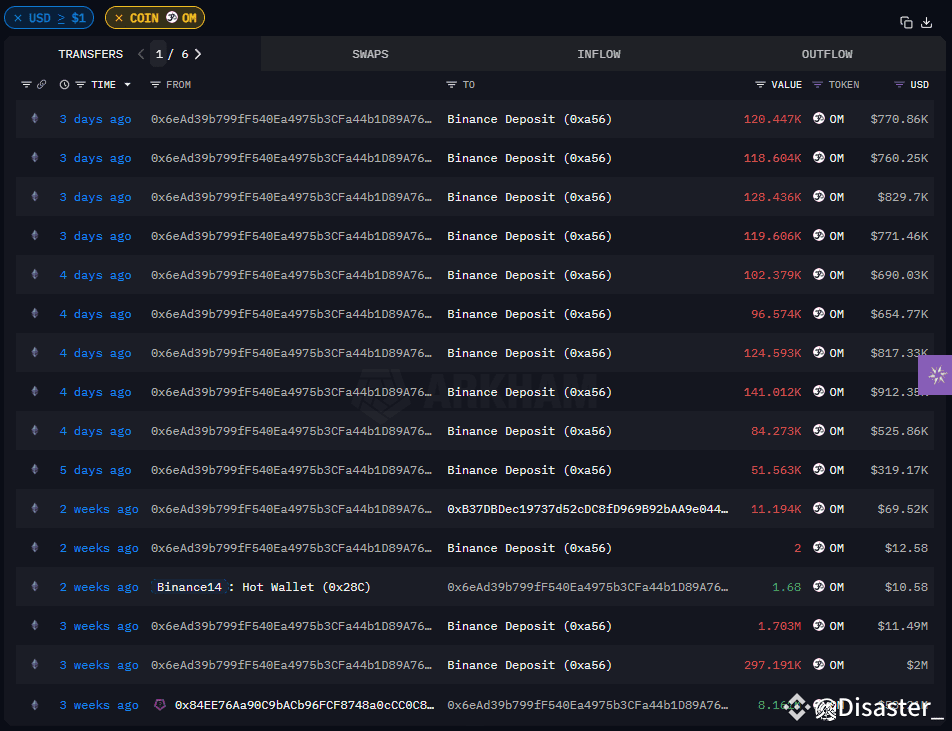Click USD amount $525.86K
This screenshot has height=731, width=952.
tap(899, 431)
